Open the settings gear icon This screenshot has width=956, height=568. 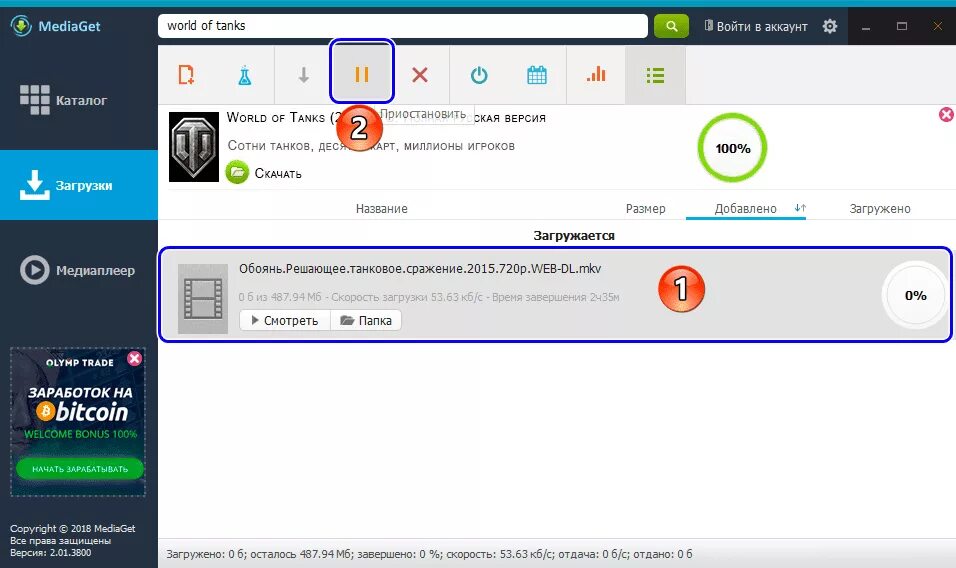[x=830, y=26]
